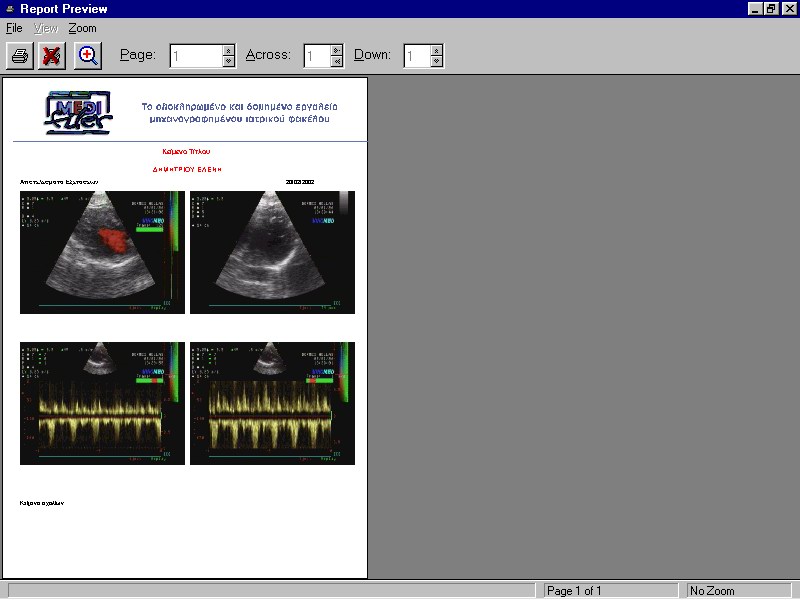Click the magnifier zoom-in icon
Image resolution: width=800 pixels, height=600 pixels.
click(x=88, y=56)
